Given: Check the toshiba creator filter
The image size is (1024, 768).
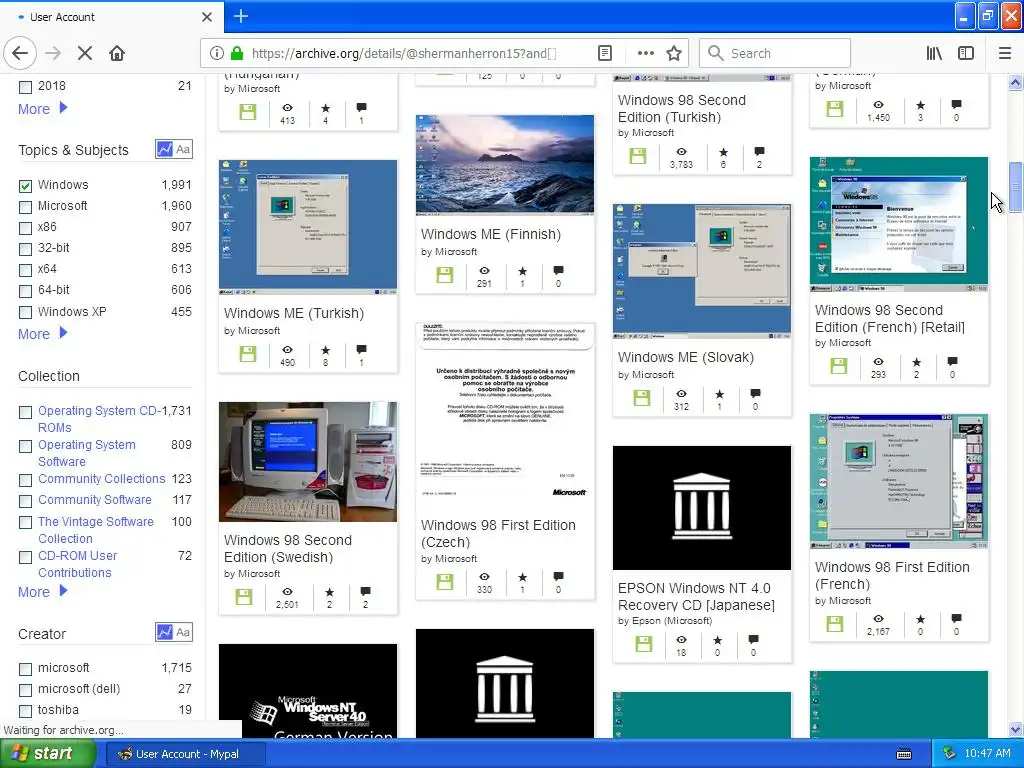Looking at the screenshot, I should (25, 711).
